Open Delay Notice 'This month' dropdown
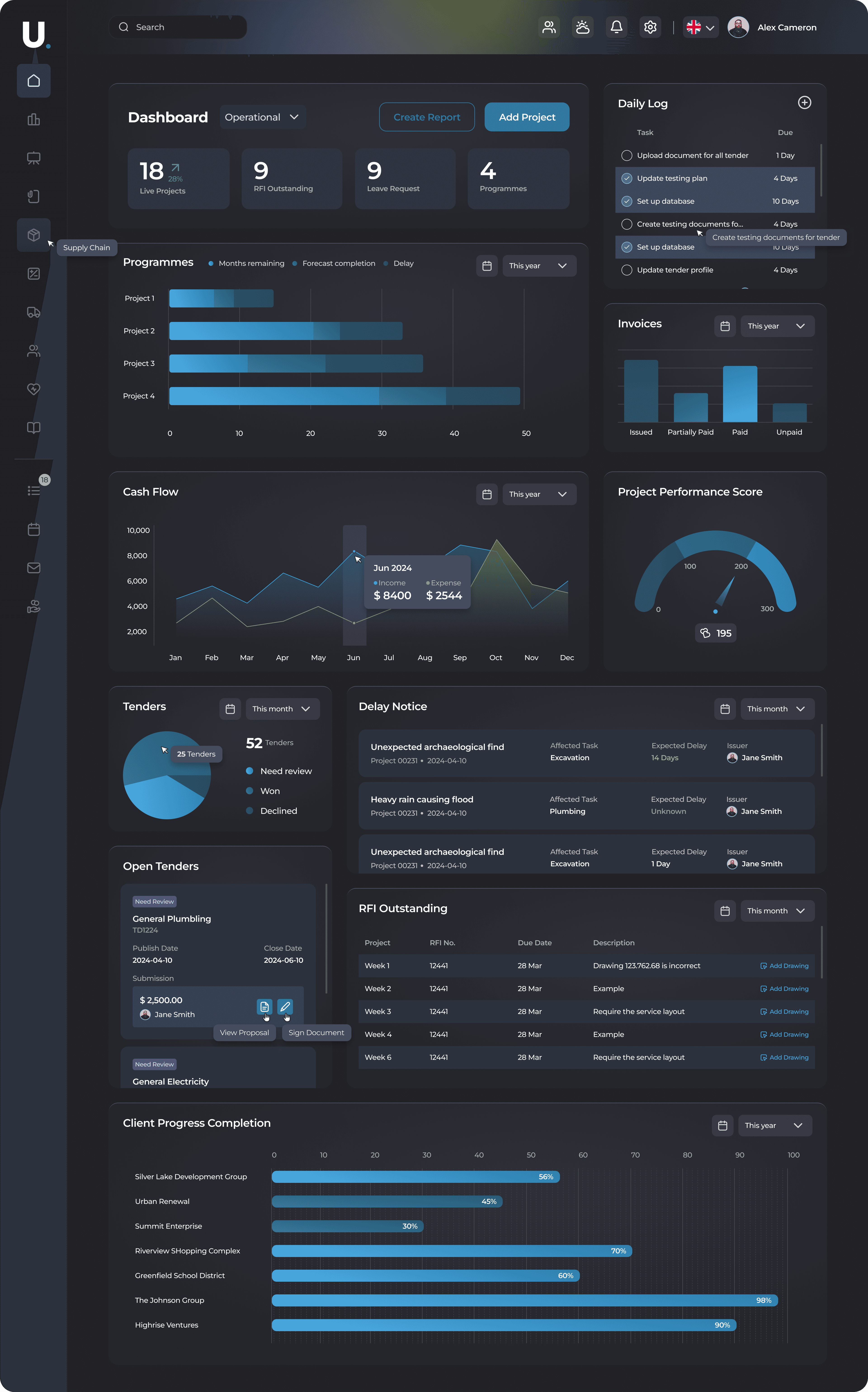Screen dimensions: 868x1392 pos(777,709)
